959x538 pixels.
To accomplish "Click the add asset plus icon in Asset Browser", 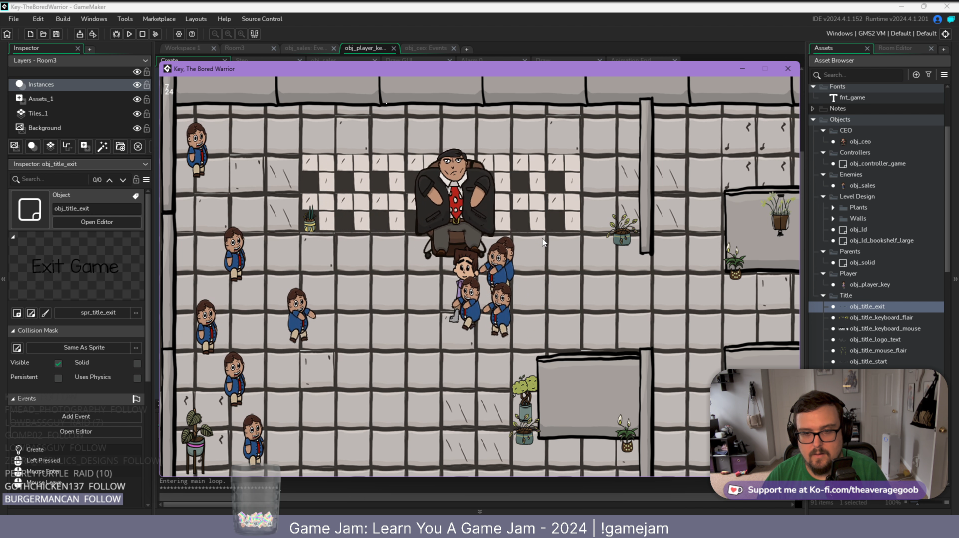I will click(916, 75).
